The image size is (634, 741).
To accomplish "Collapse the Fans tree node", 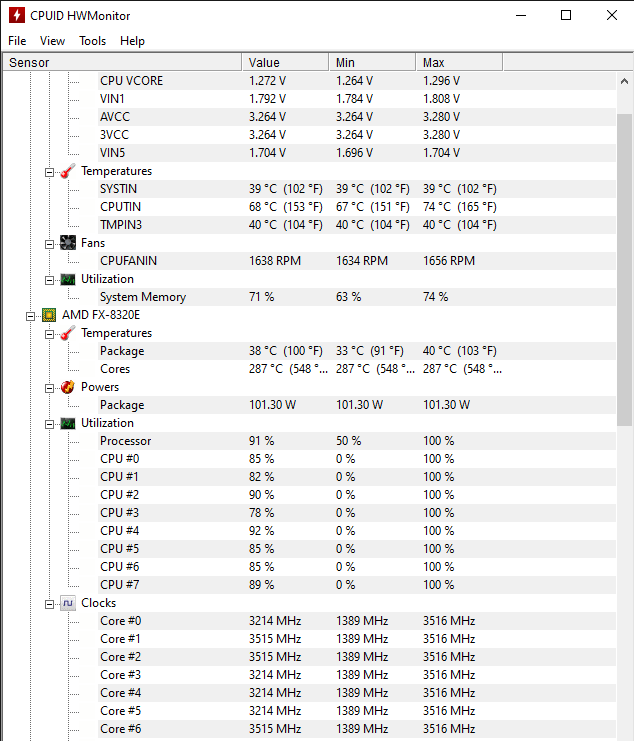I will tap(49, 244).
